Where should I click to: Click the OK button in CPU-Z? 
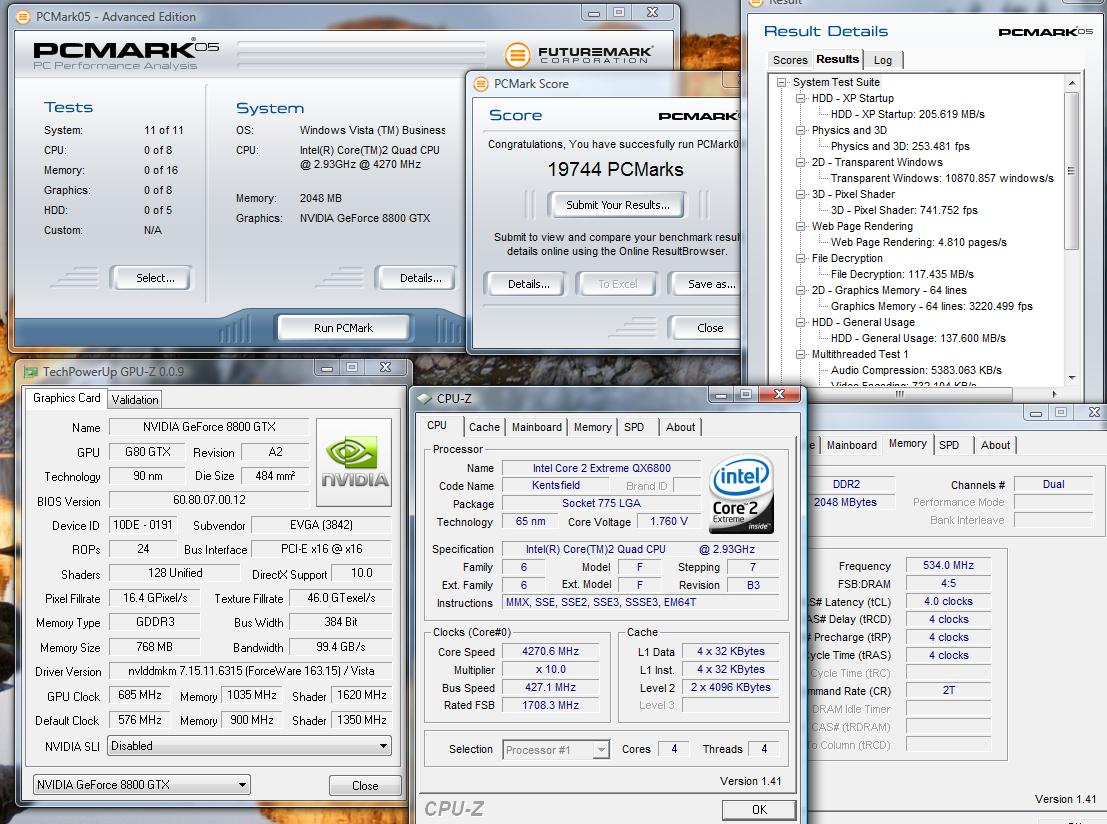point(759,810)
